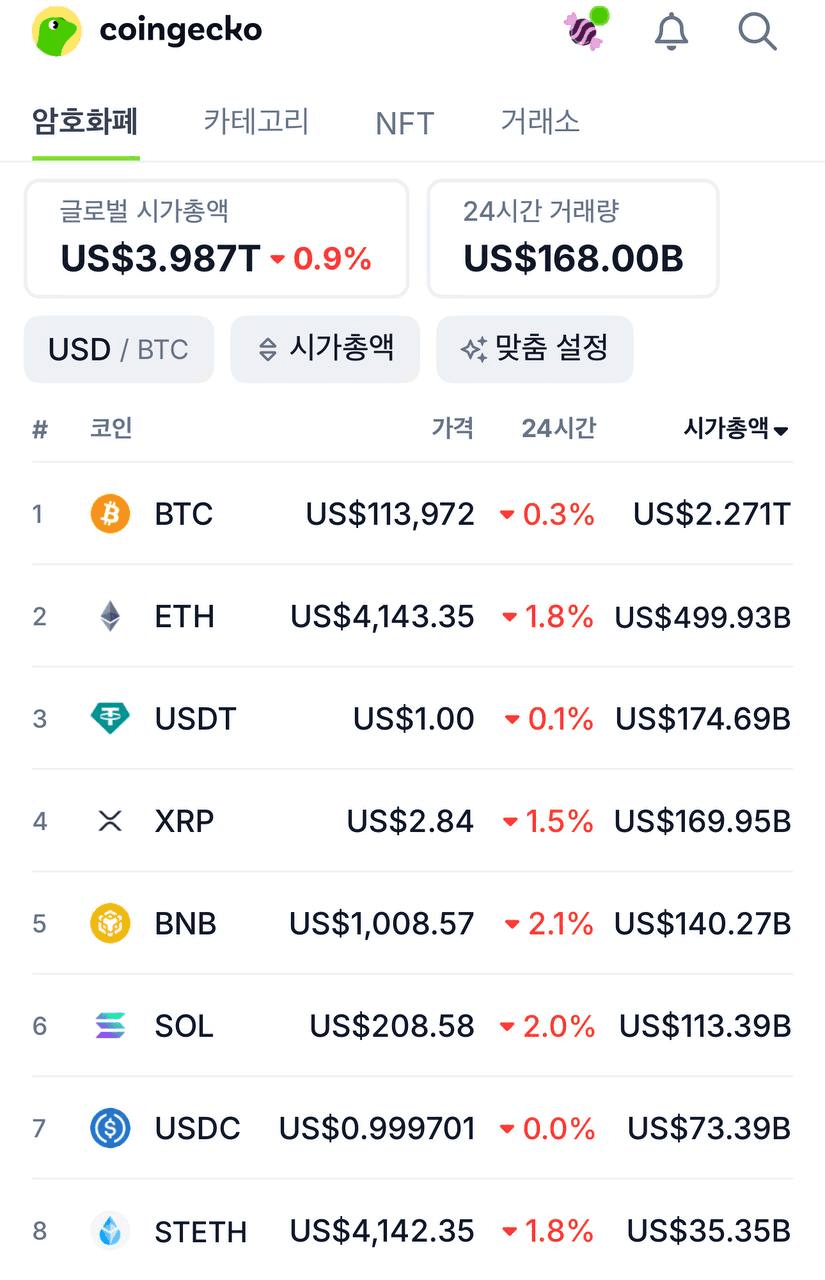This screenshot has width=825, height=1280.
Task: Select the Bitcoin coin icon
Action: [110, 514]
